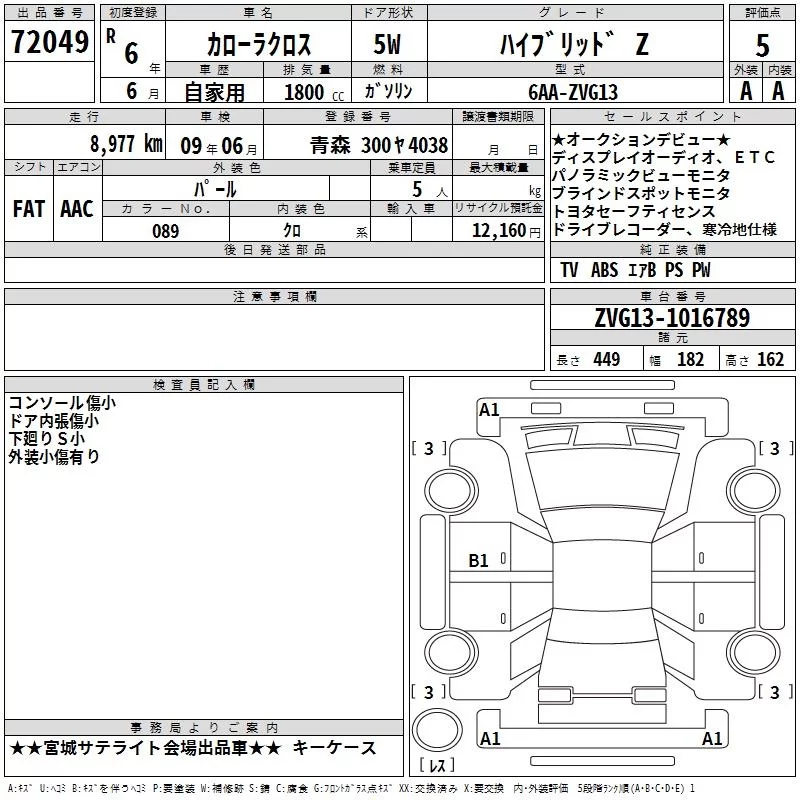
Task: Click the model code 6AA-ZVG13
Action: click(573, 92)
